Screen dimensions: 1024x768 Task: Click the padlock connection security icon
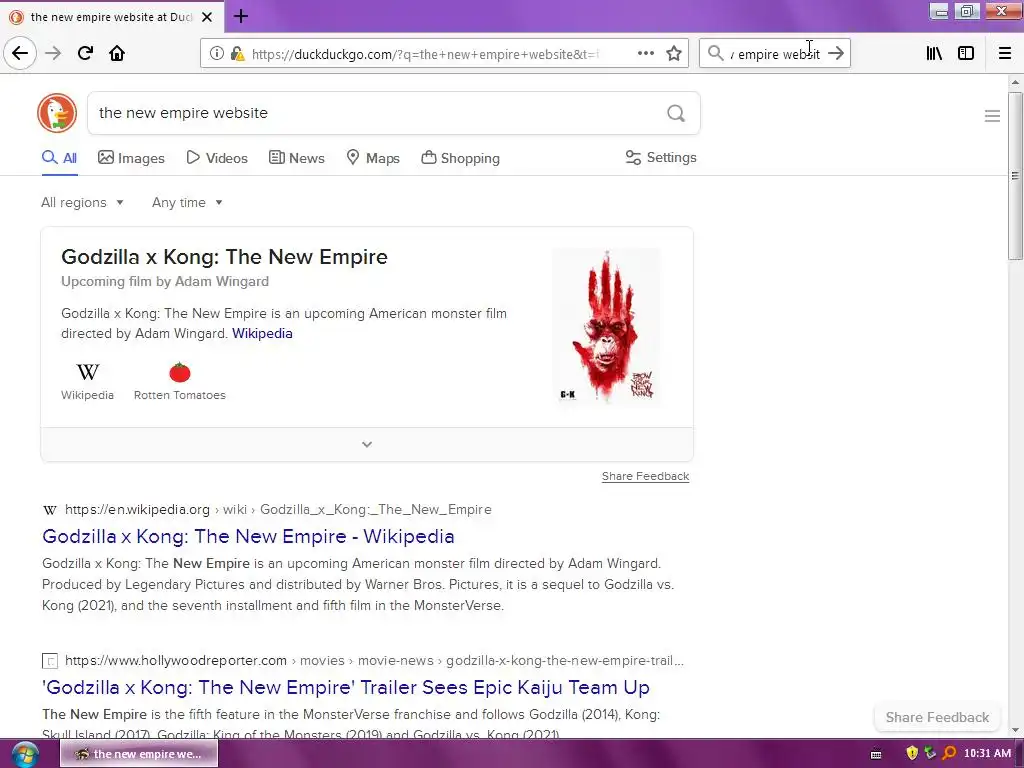[x=237, y=54]
